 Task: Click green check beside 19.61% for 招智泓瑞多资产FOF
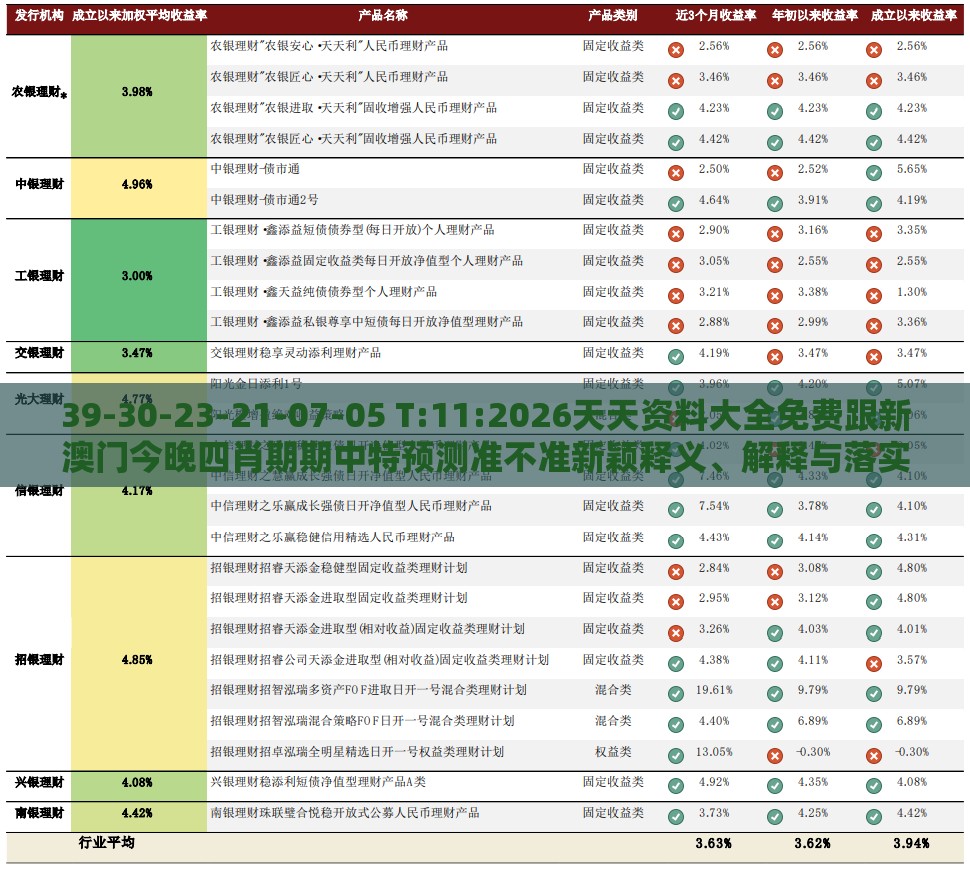point(676,694)
